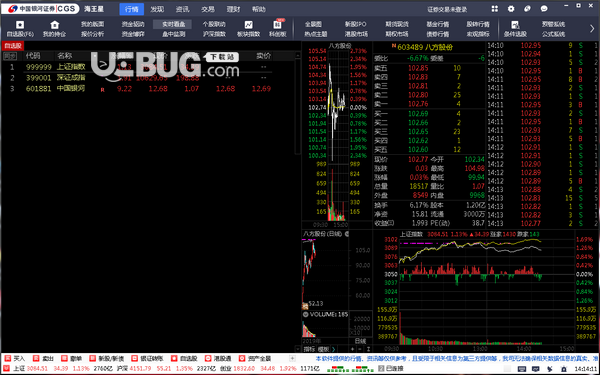Image resolution: width=600 pixels, height=375 pixels.
Task: Open settings gear icon in title bar
Action: pos(511,9)
